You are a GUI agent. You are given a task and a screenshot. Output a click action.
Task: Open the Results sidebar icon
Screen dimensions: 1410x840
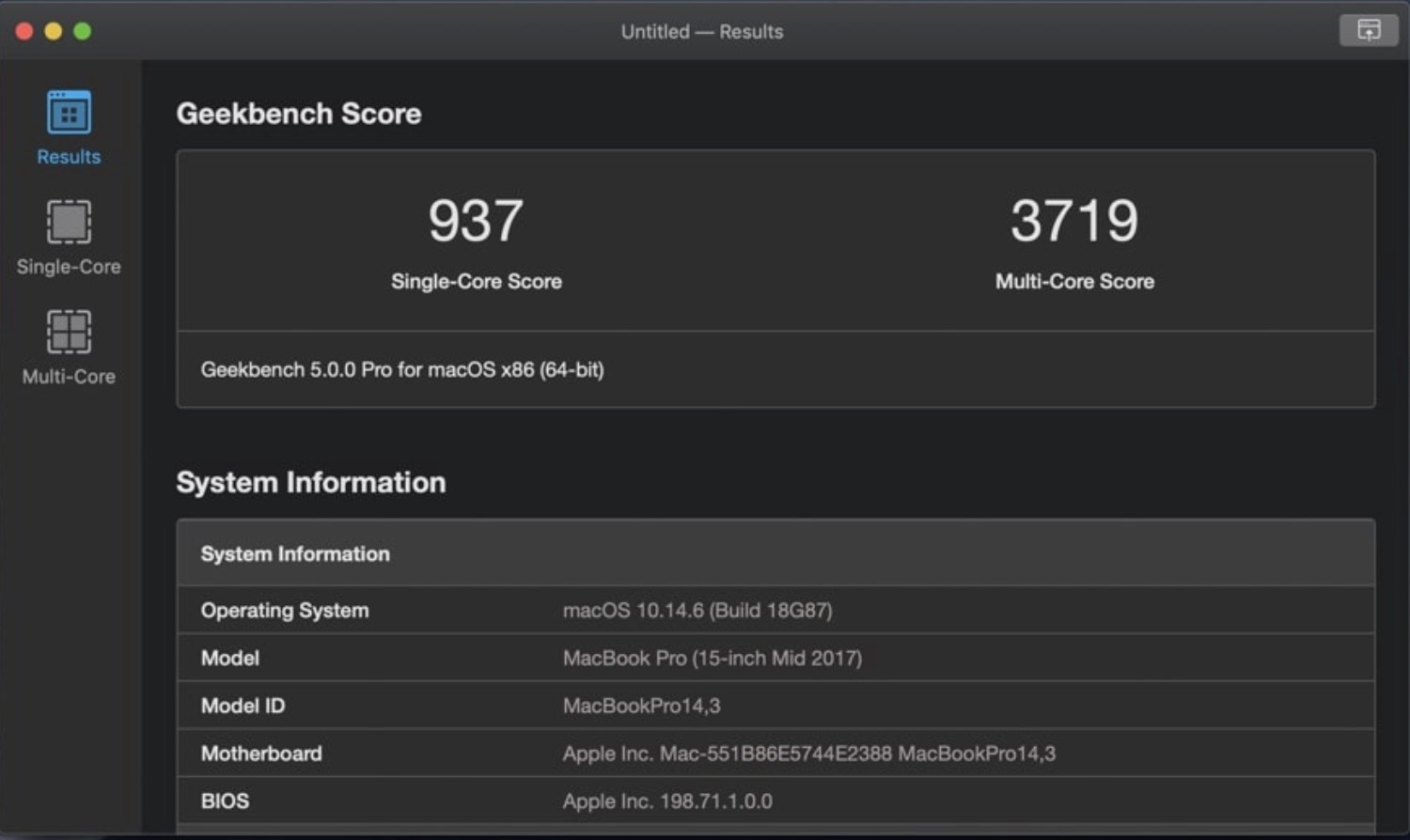pyautogui.click(x=69, y=113)
